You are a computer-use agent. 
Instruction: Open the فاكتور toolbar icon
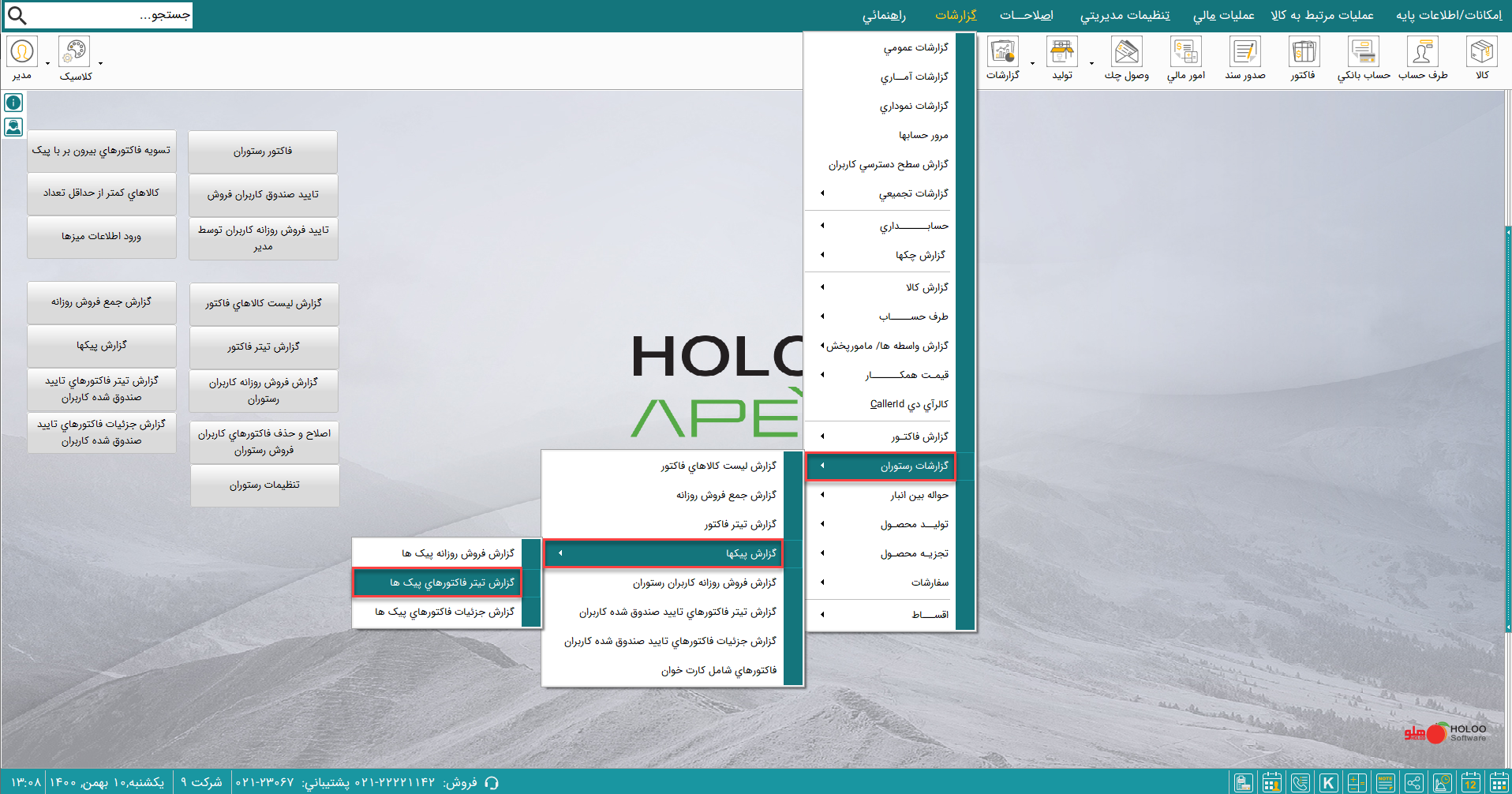tap(1304, 52)
